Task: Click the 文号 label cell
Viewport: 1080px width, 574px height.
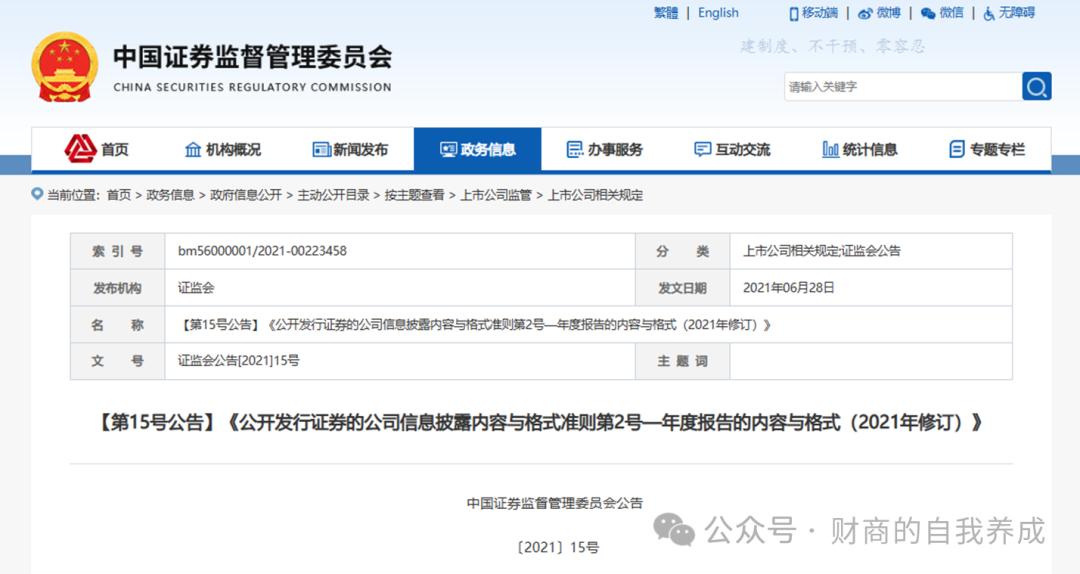Action: [118, 361]
